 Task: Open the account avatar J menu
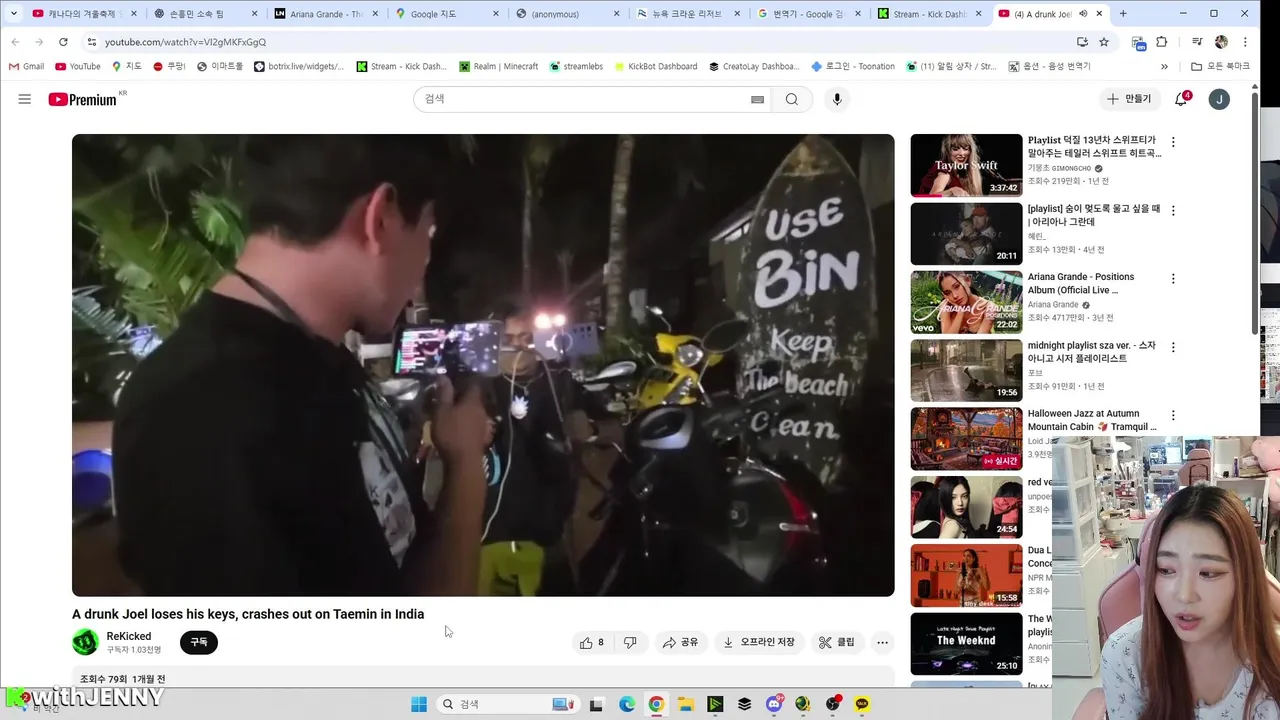click(x=1219, y=99)
